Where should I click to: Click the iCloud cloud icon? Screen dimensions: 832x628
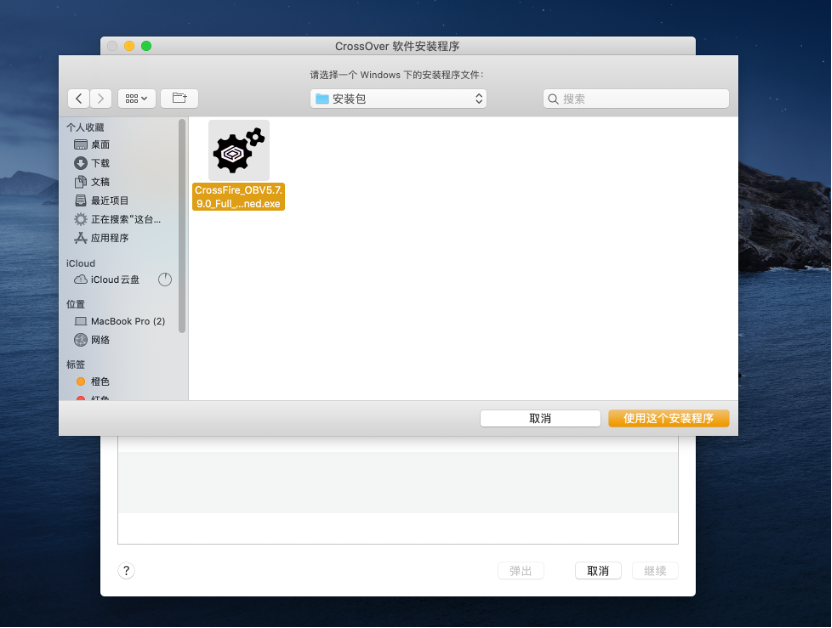[x=81, y=280]
